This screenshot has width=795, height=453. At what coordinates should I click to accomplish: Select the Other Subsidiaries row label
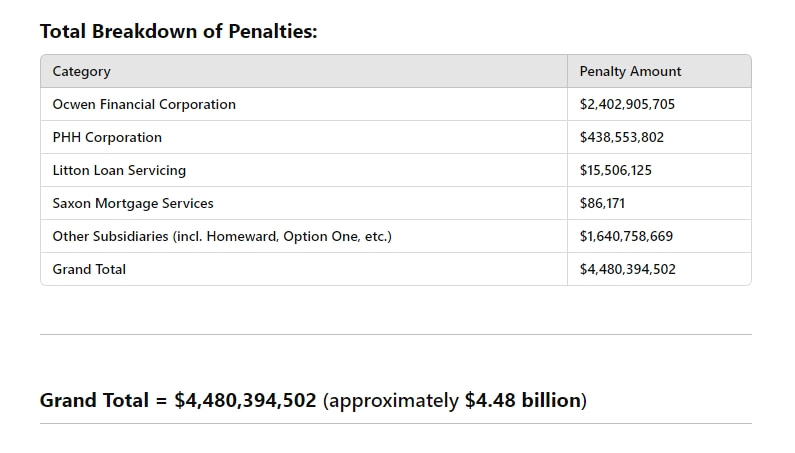pos(222,236)
